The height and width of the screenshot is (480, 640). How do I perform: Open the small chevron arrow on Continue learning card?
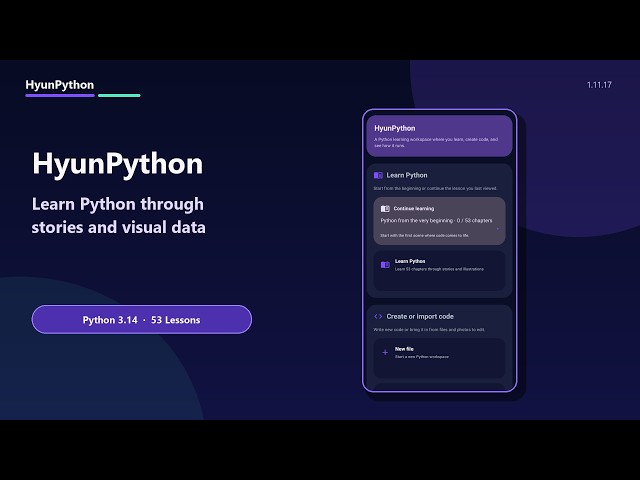[x=497, y=229]
